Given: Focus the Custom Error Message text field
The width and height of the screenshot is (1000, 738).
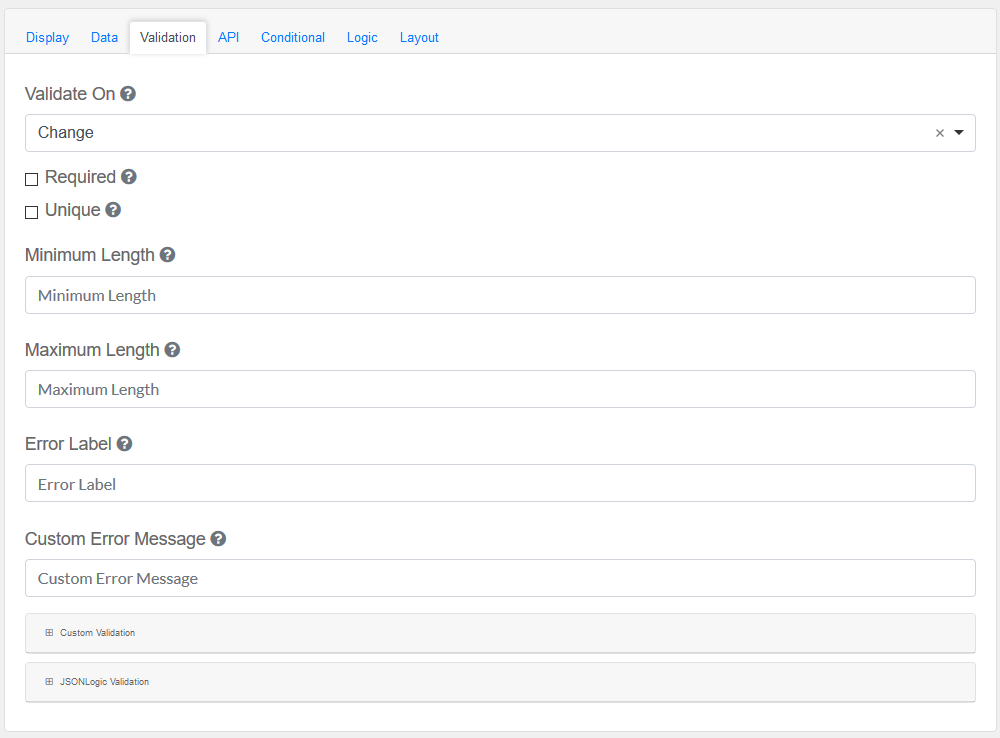Looking at the screenshot, I should [500, 578].
